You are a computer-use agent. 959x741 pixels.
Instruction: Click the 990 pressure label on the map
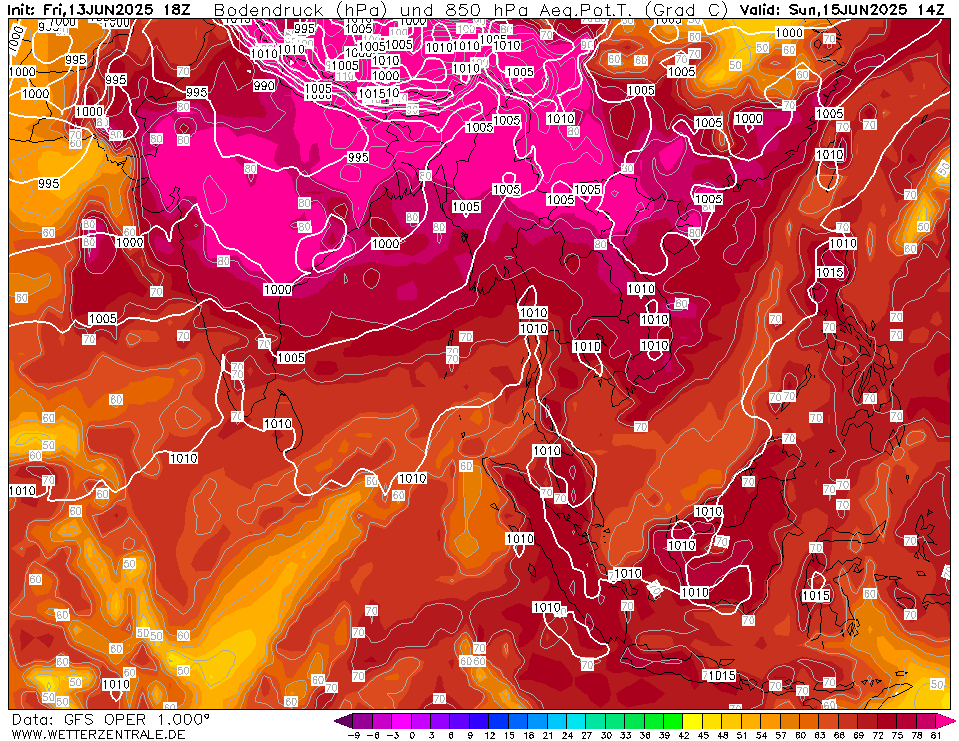[x=264, y=86]
